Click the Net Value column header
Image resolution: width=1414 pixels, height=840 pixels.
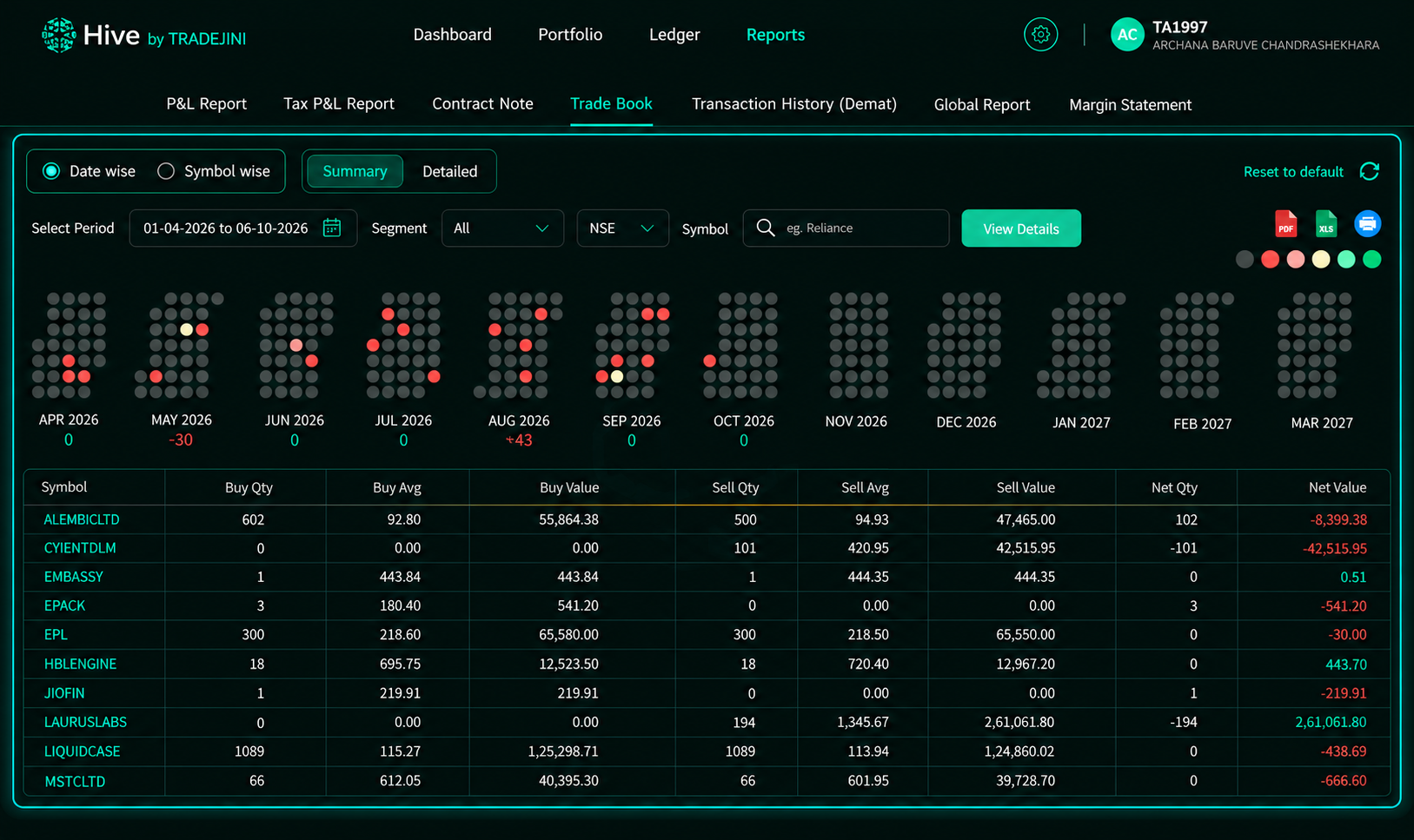pyautogui.click(x=1338, y=487)
